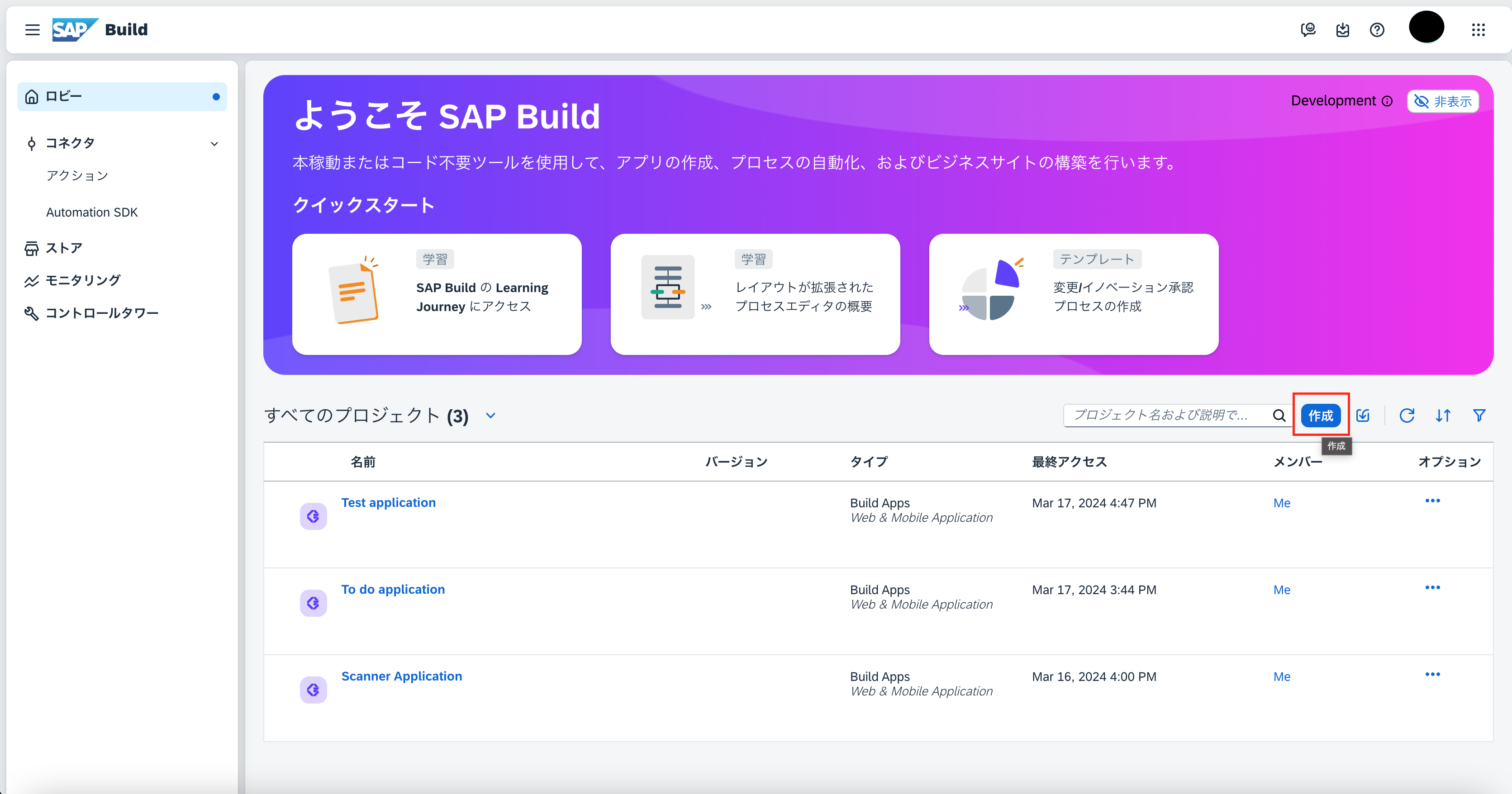The height and width of the screenshot is (794, 1512).
Task: Open the Test application project link
Action: pyautogui.click(x=388, y=502)
